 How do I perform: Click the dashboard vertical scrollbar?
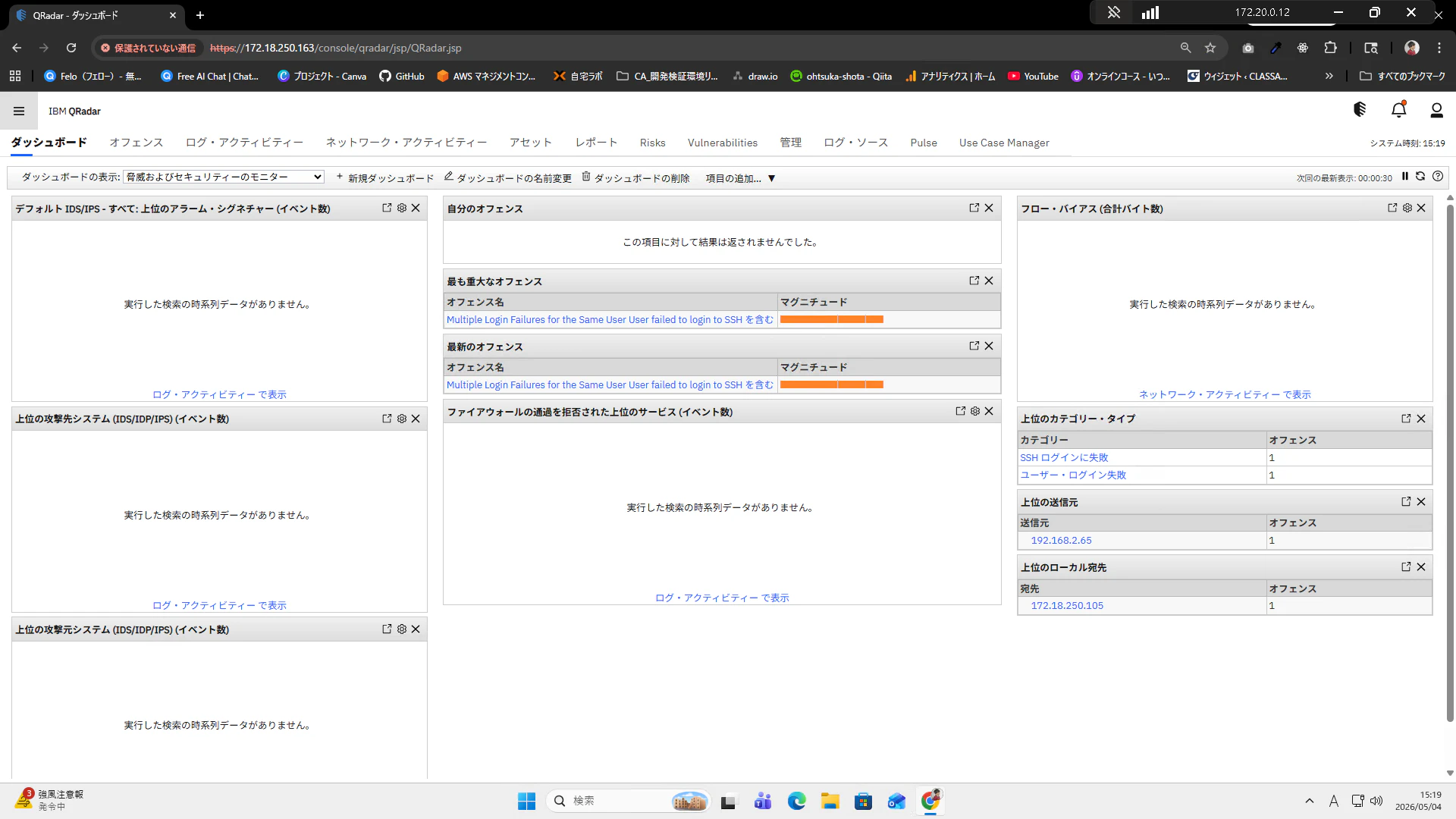[x=1450, y=463]
